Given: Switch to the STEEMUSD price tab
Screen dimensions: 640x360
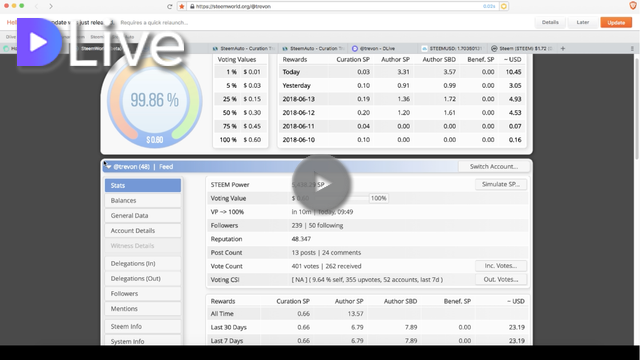Looking at the screenshot, I should tap(452, 48).
